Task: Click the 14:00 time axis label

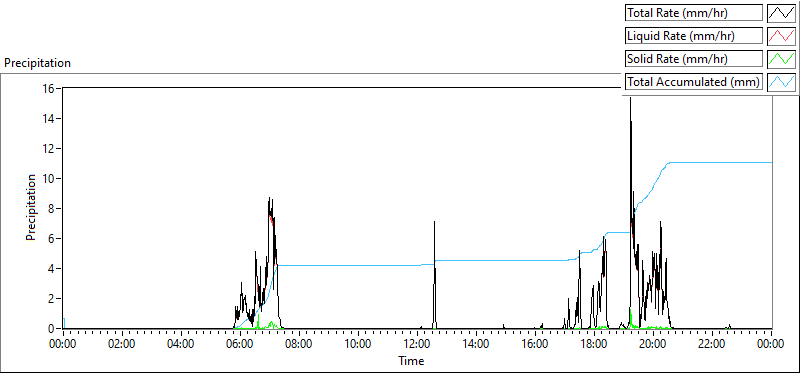Action: point(476,344)
